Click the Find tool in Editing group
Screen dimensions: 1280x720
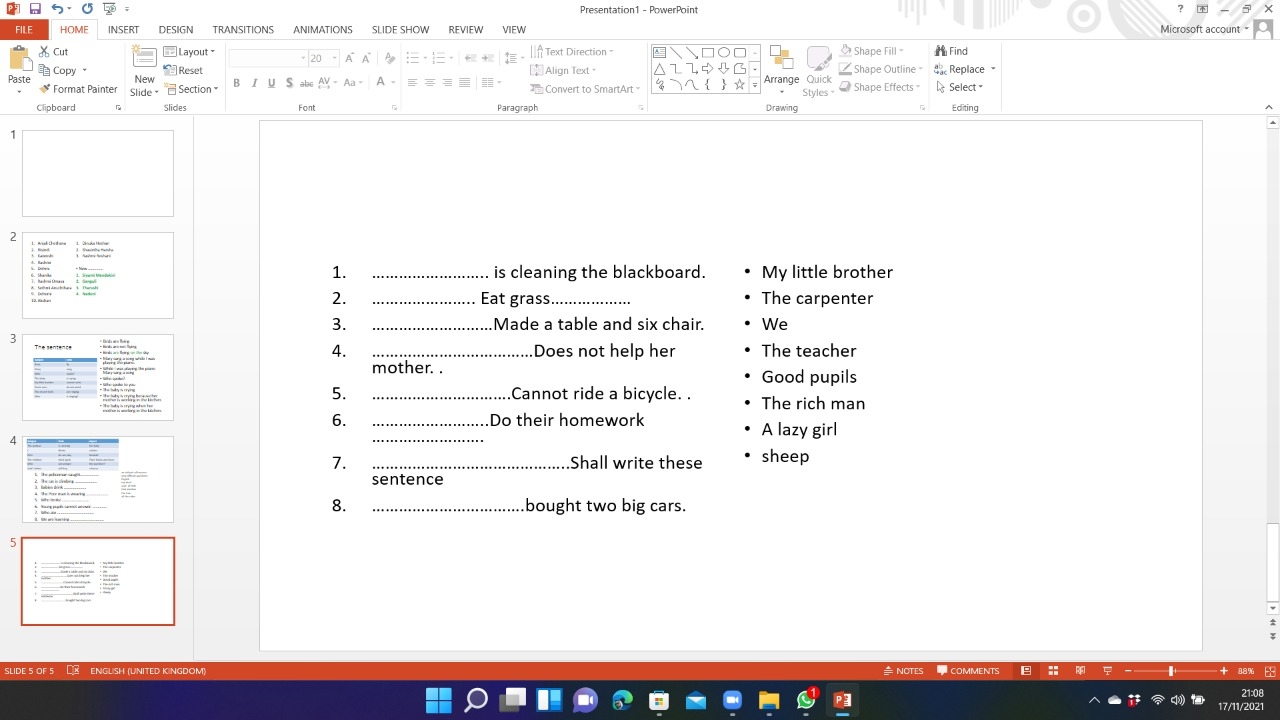tap(951, 51)
